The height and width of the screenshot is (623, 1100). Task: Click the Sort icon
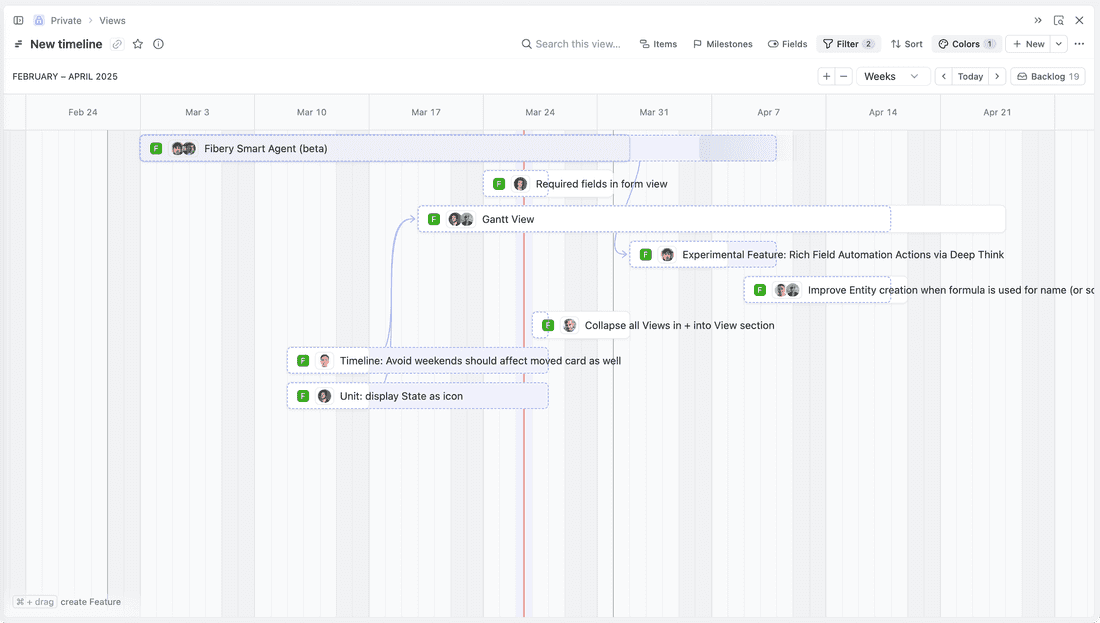click(898, 43)
